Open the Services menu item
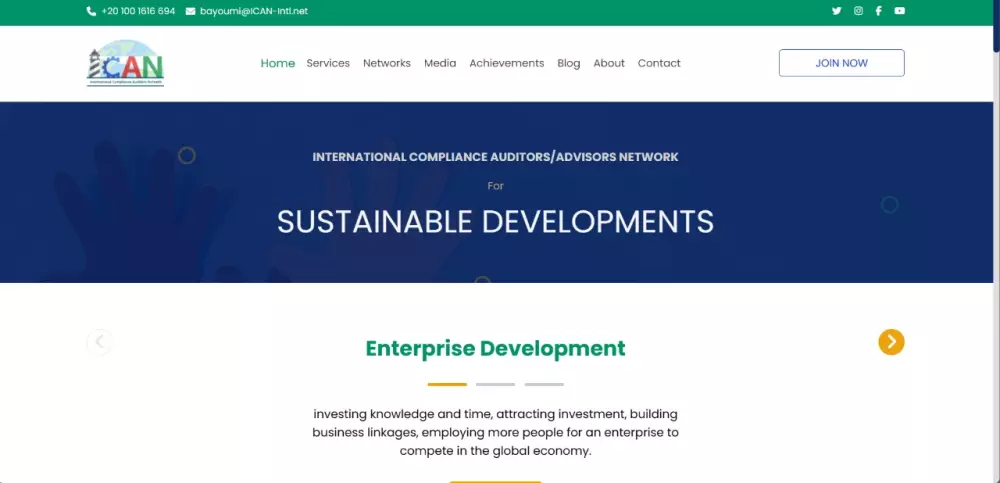Viewport: 1000px width, 483px height. 328,63
